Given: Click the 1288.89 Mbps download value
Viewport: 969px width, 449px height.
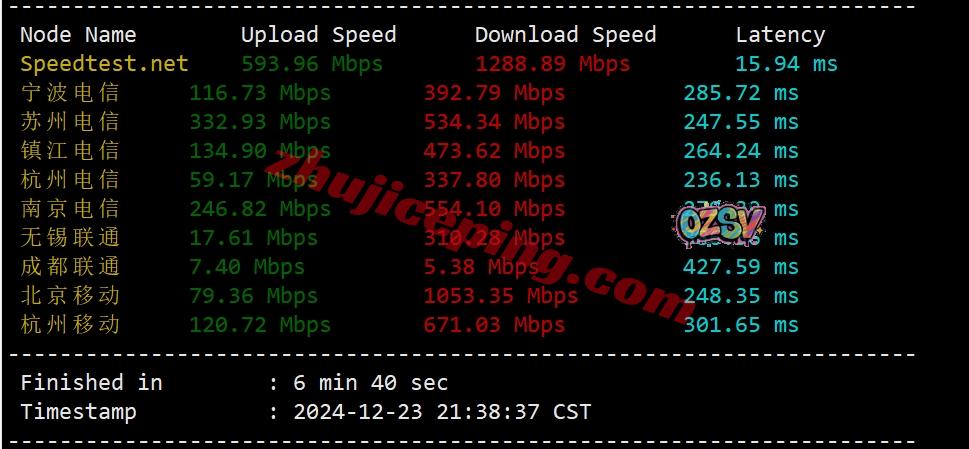Looking at the screenshot, I should [552, 64].
